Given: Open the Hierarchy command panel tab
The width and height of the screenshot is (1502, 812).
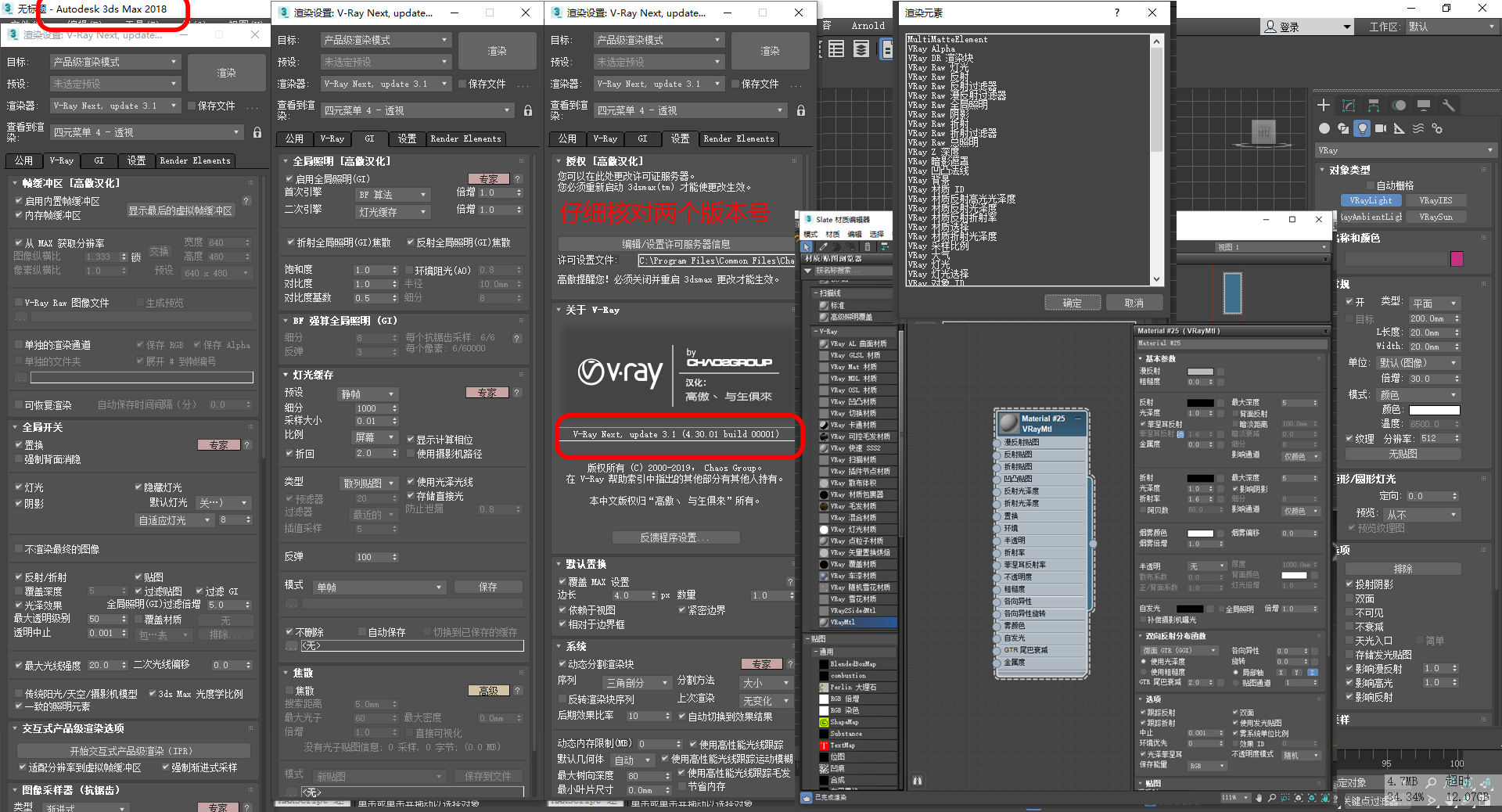Looking at the screenshot, I should coord(1374,106).
